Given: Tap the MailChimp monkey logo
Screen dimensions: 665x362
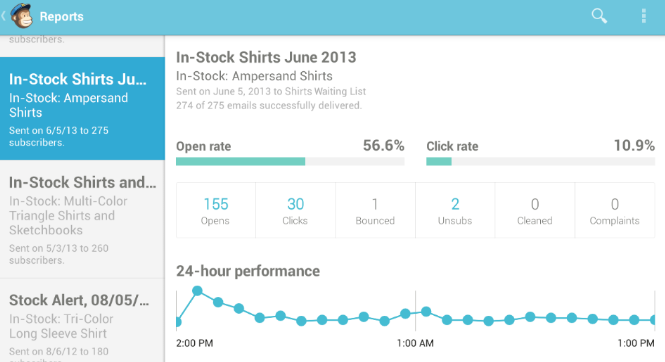Looking at the screenshot, I should click(x=21, y=16).
